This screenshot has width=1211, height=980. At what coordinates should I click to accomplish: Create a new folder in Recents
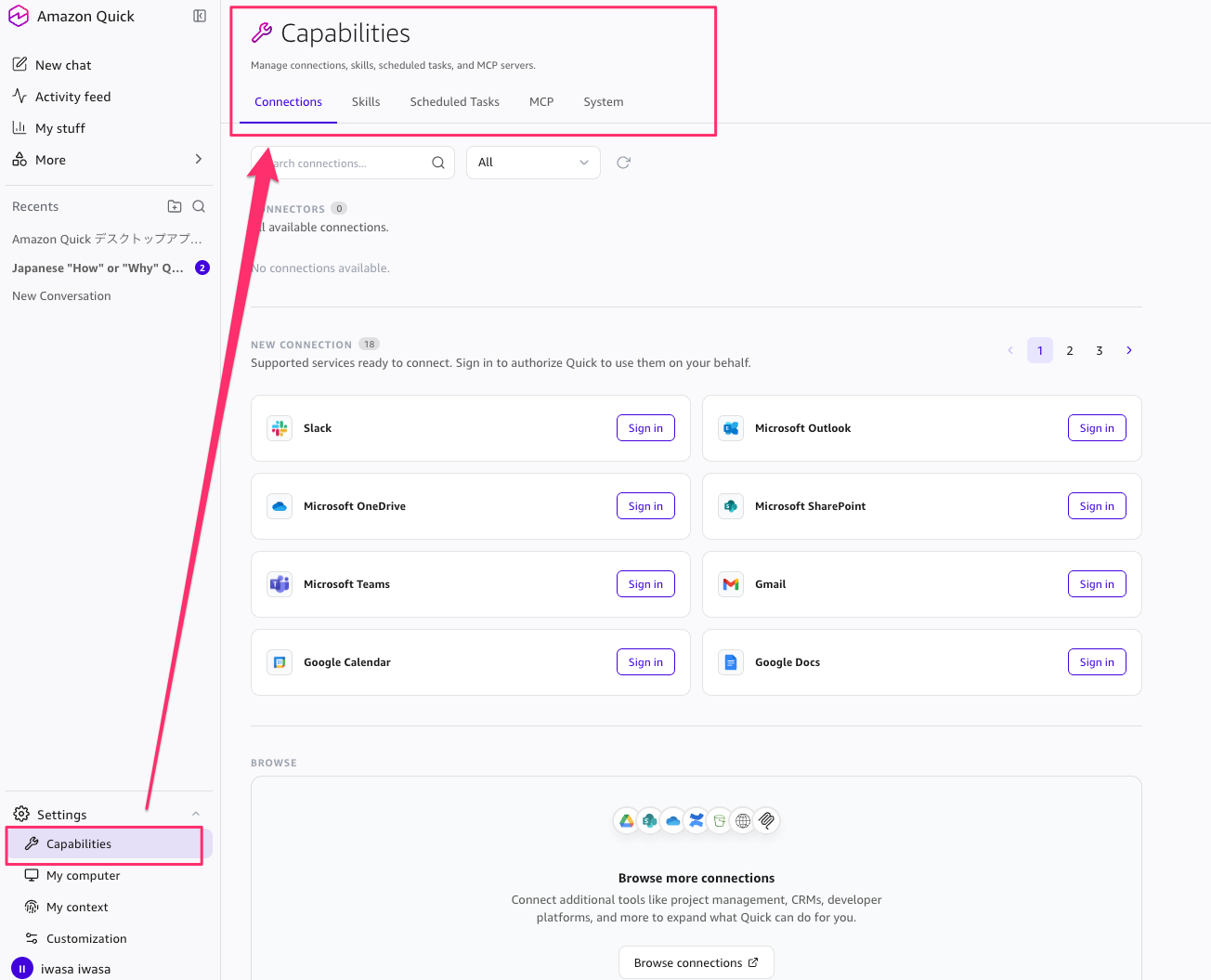coord(175,206)
